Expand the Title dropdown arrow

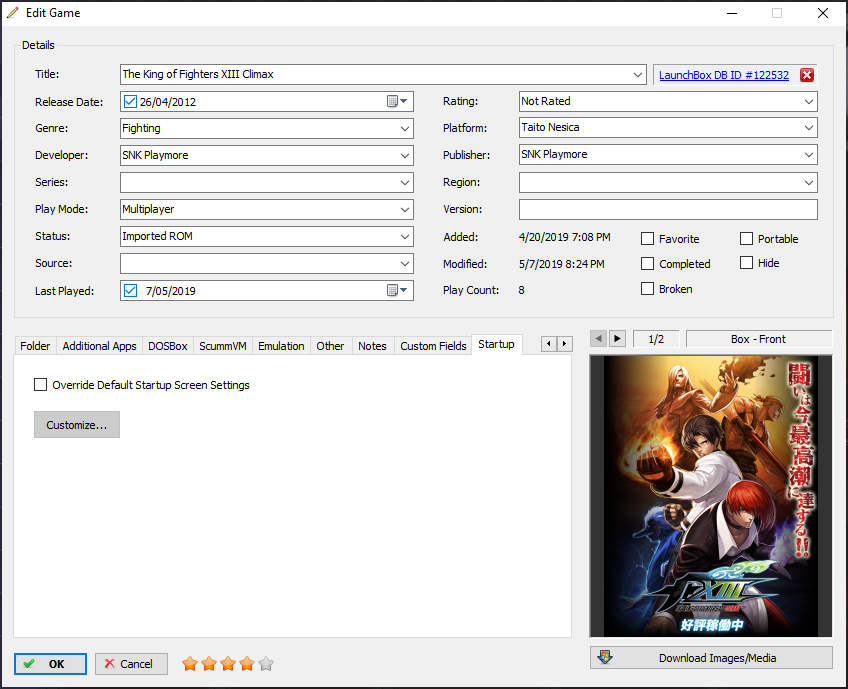click(638, 75)
